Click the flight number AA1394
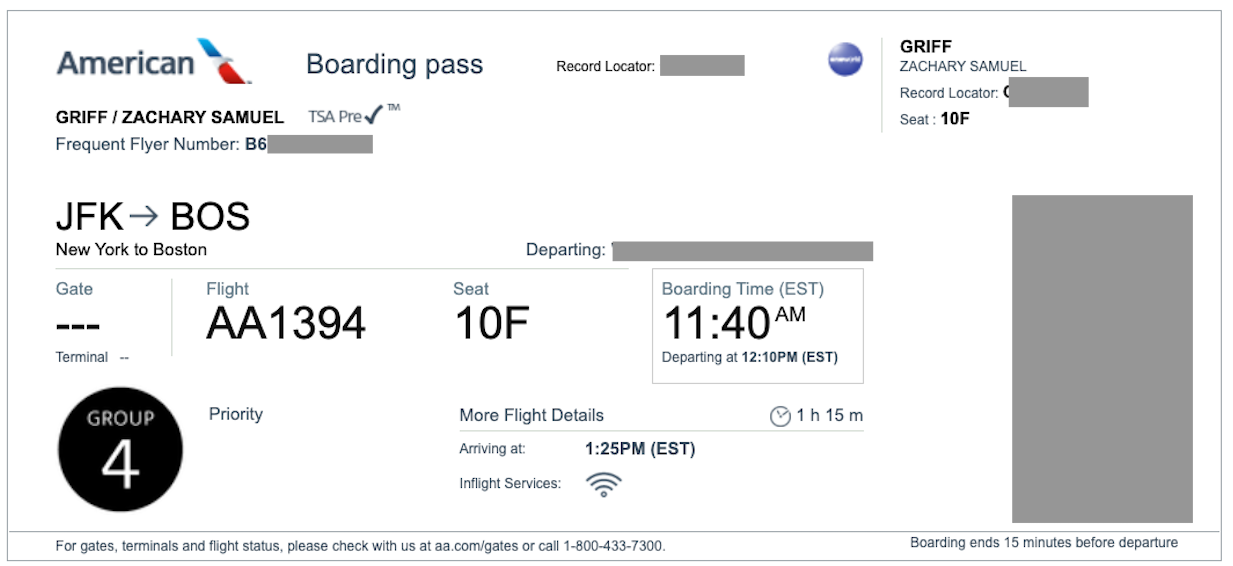This screenshot has width=1233, height=566. pos(286,323)
